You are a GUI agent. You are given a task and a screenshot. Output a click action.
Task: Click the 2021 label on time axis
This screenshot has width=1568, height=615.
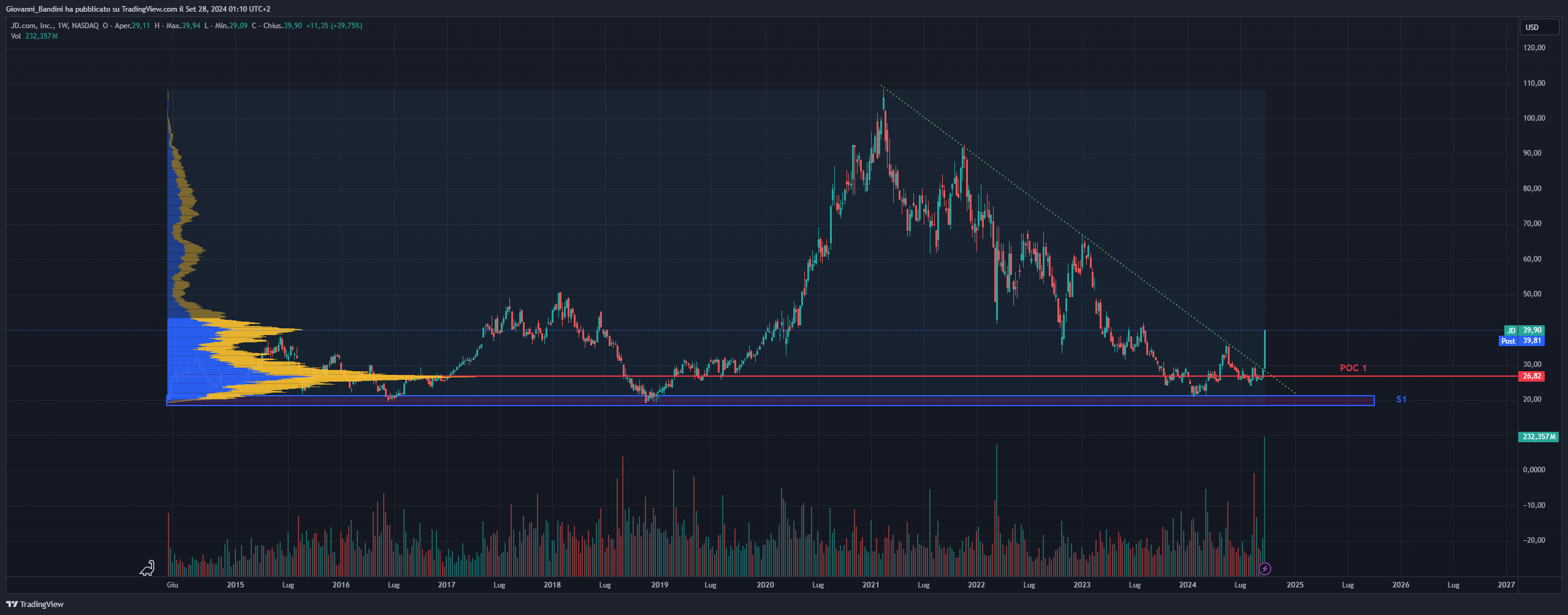870,584
